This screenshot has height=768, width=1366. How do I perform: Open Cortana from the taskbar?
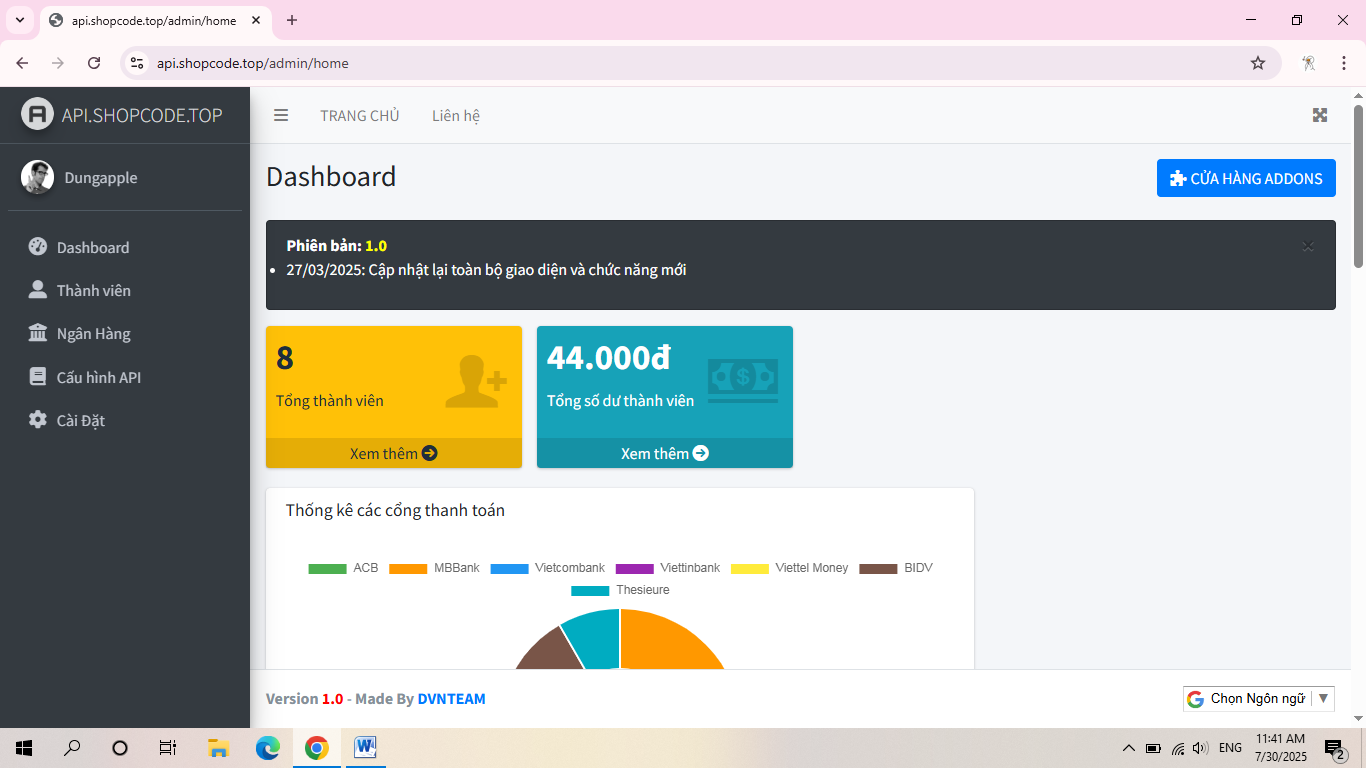click(120, 748)
